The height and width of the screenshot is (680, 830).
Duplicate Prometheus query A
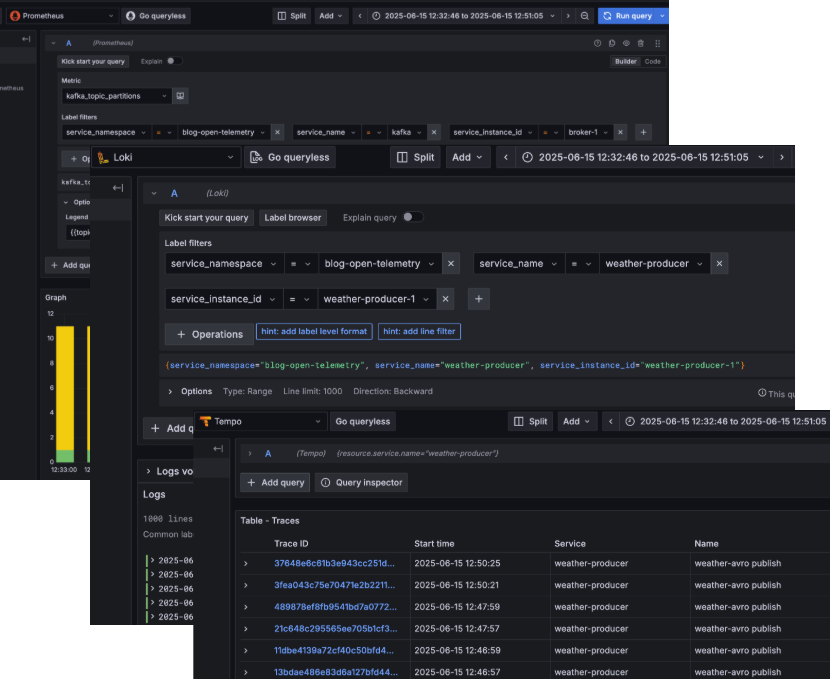[612, 43]
